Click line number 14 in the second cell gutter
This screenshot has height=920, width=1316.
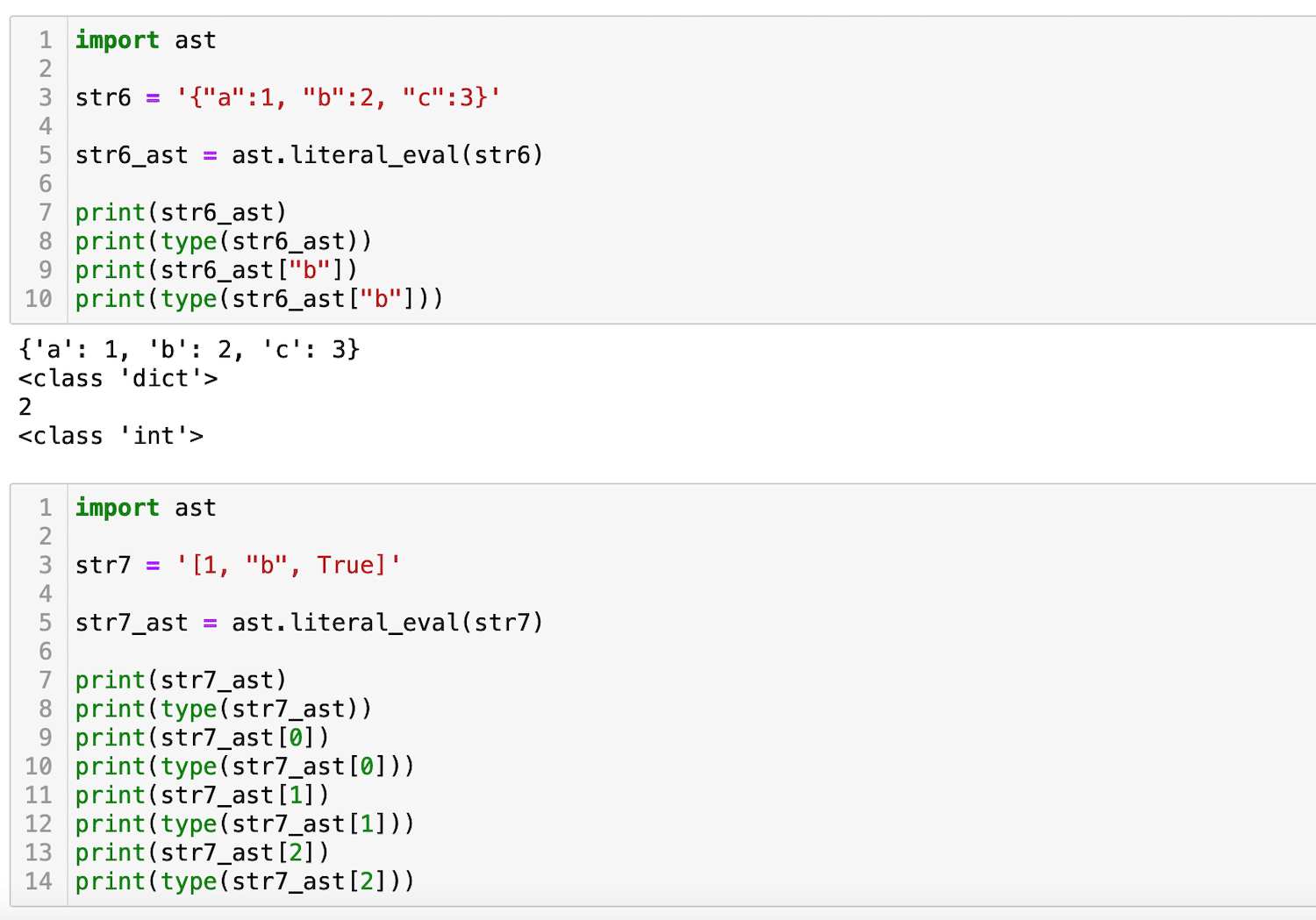pos(39,881)
